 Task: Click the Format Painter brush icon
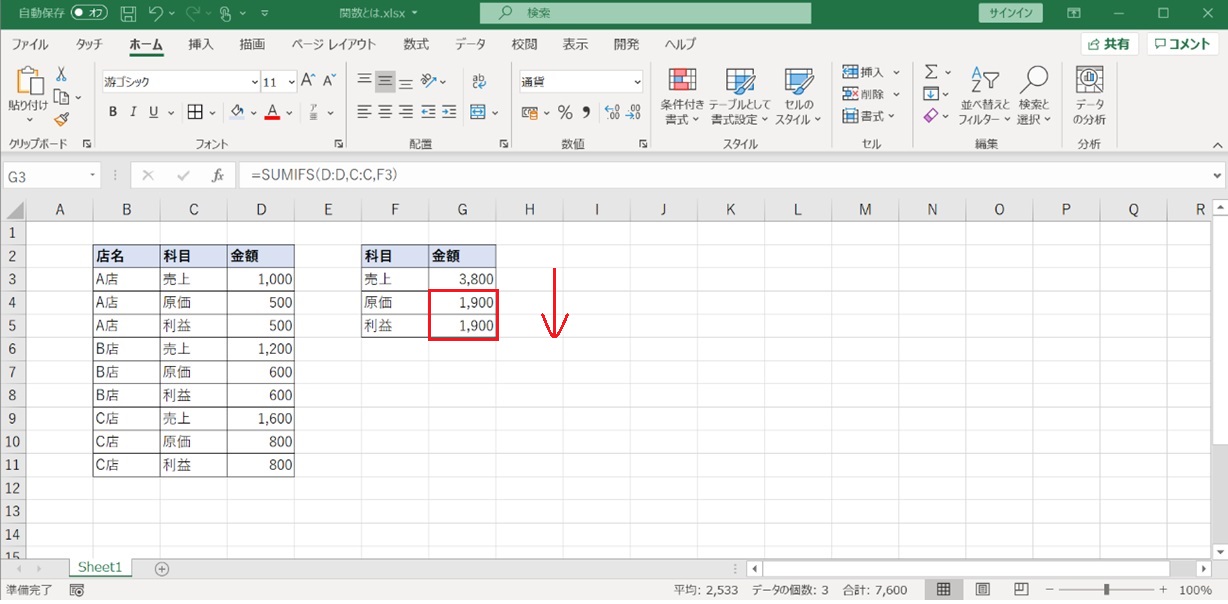[61, 119]
